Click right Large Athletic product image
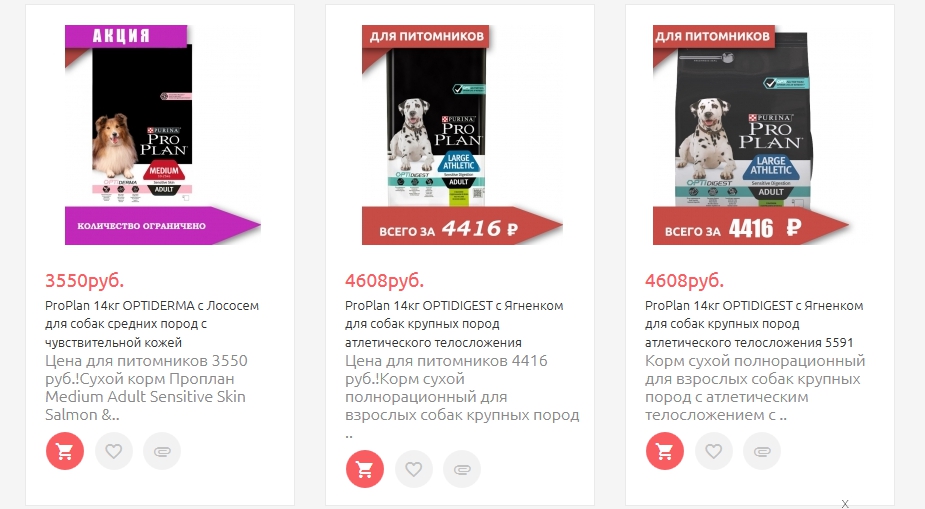The height and width of the screenshot is (509, 925). click(x=751, y=134)
